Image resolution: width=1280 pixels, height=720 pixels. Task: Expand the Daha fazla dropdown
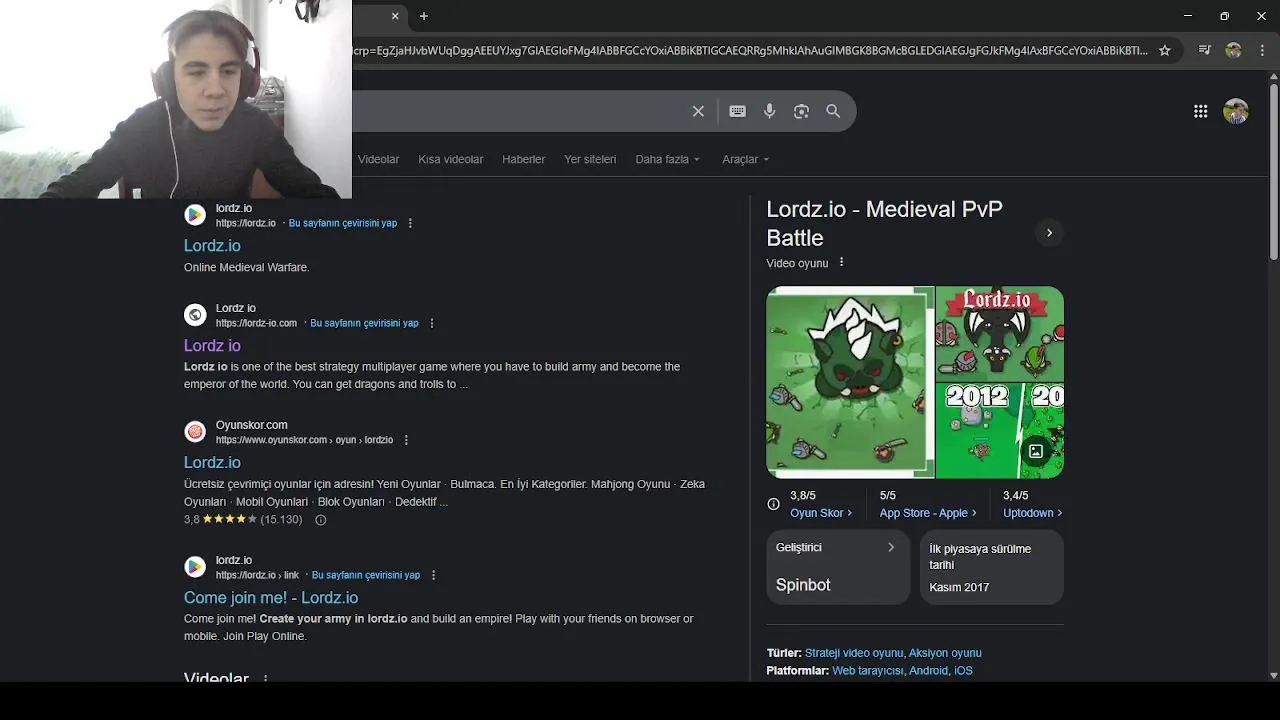pos(668,159)
